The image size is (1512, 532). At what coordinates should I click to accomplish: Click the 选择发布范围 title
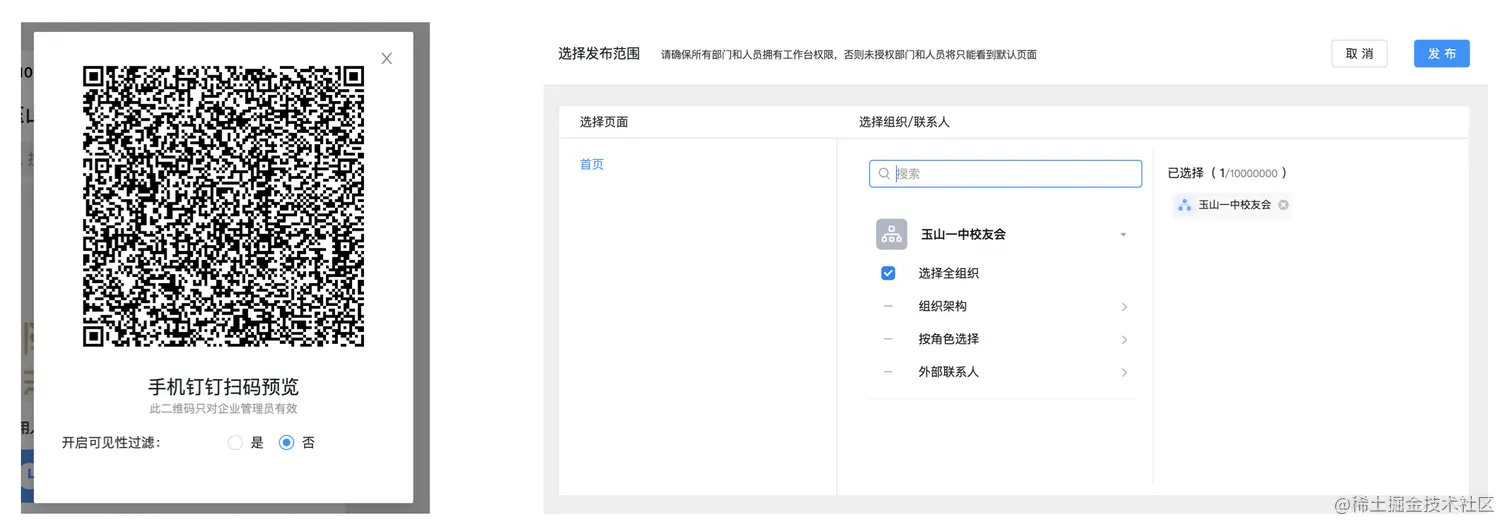tap(599, 53)
